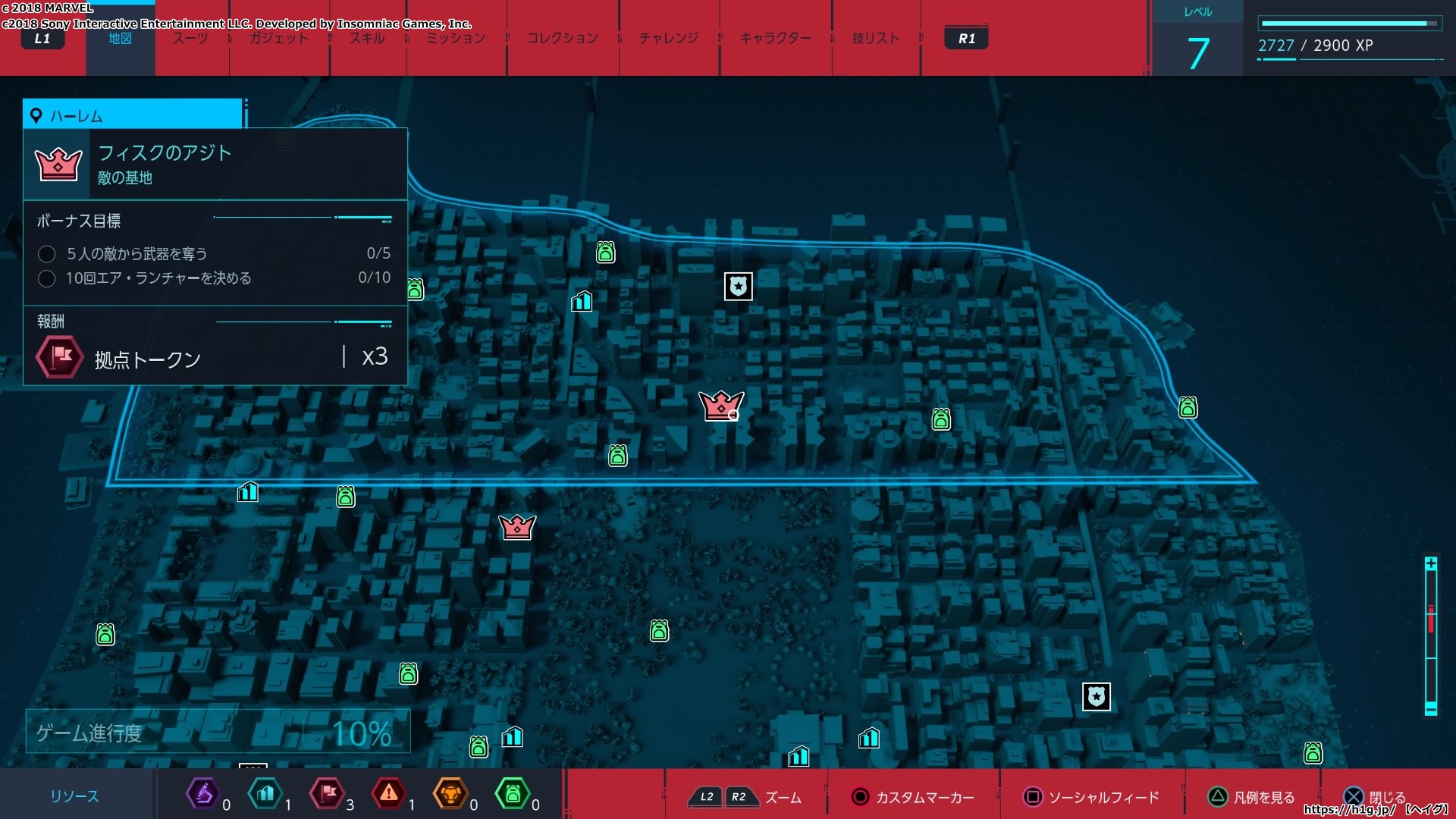Click the location pin next to ハーレム
This screenshot has height=819, width=1456.
(x=36, y=116)
